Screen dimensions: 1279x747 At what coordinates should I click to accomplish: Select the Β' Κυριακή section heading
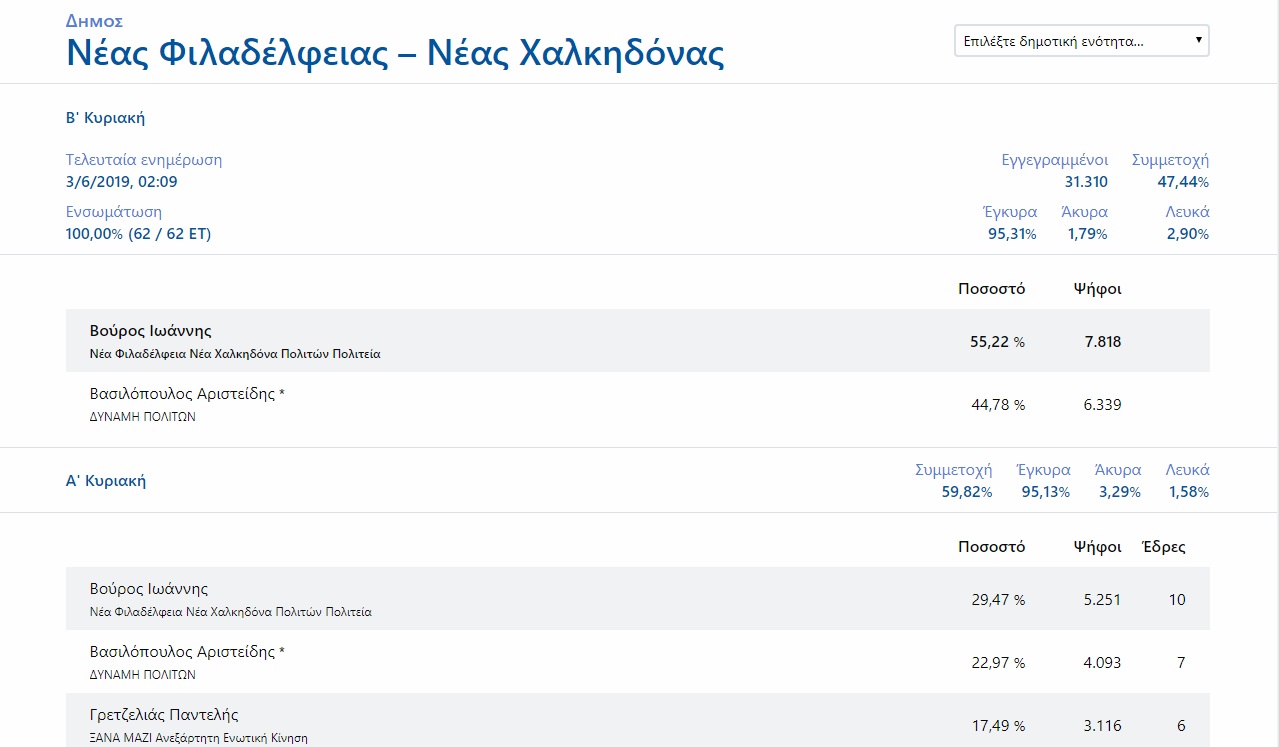[105, 118]
